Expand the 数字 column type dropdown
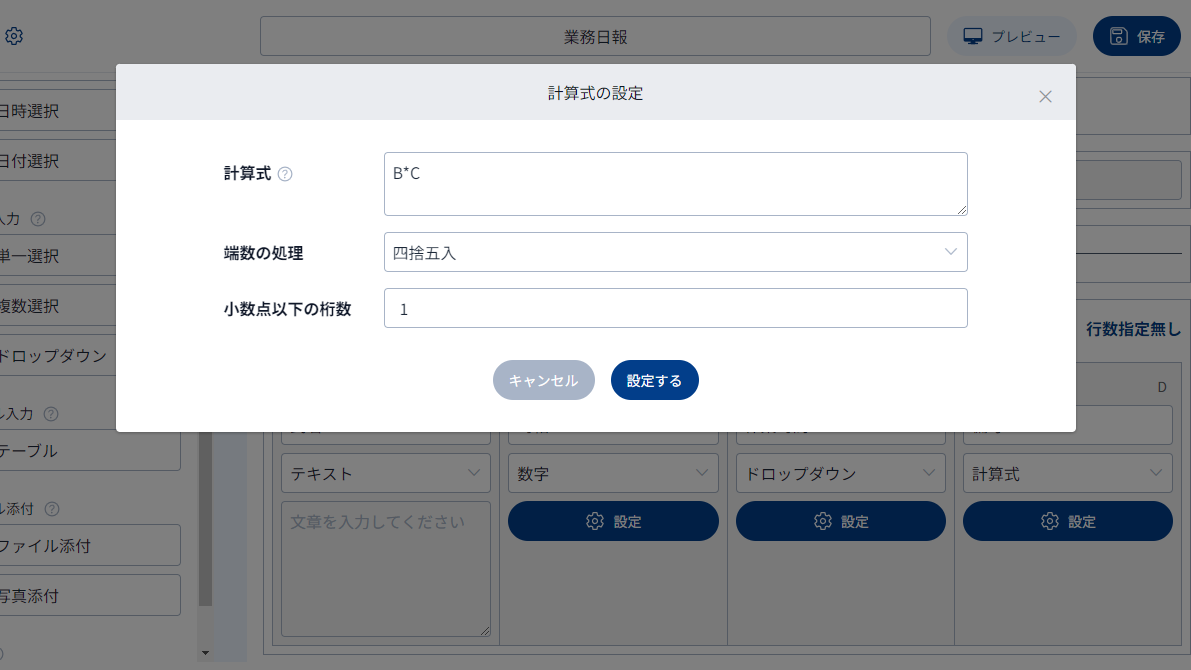 pyautogui.click(x=613, y=474)
